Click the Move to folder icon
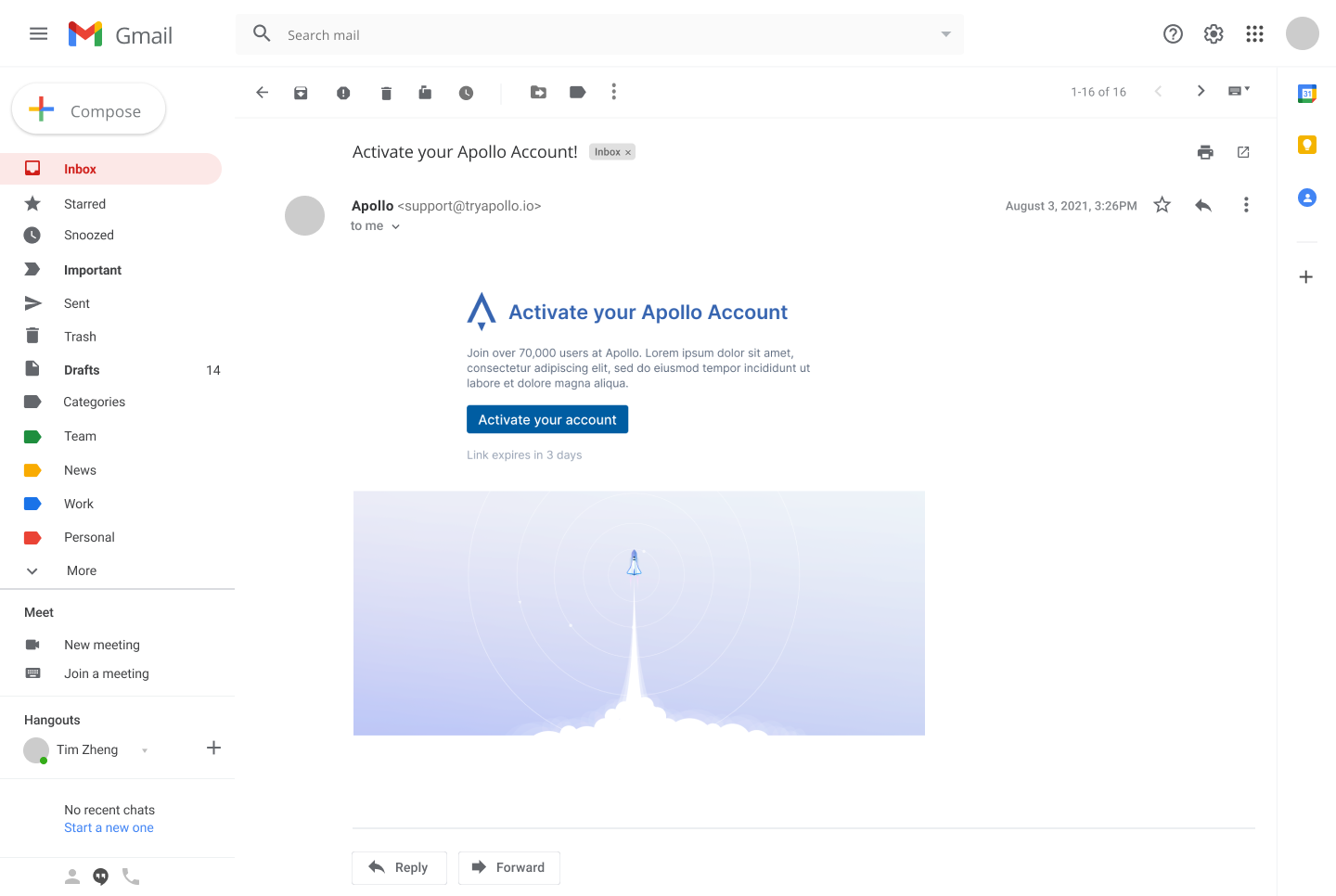Image resolution: width=1336 pixels, height=896 pixels. (538, 92)
